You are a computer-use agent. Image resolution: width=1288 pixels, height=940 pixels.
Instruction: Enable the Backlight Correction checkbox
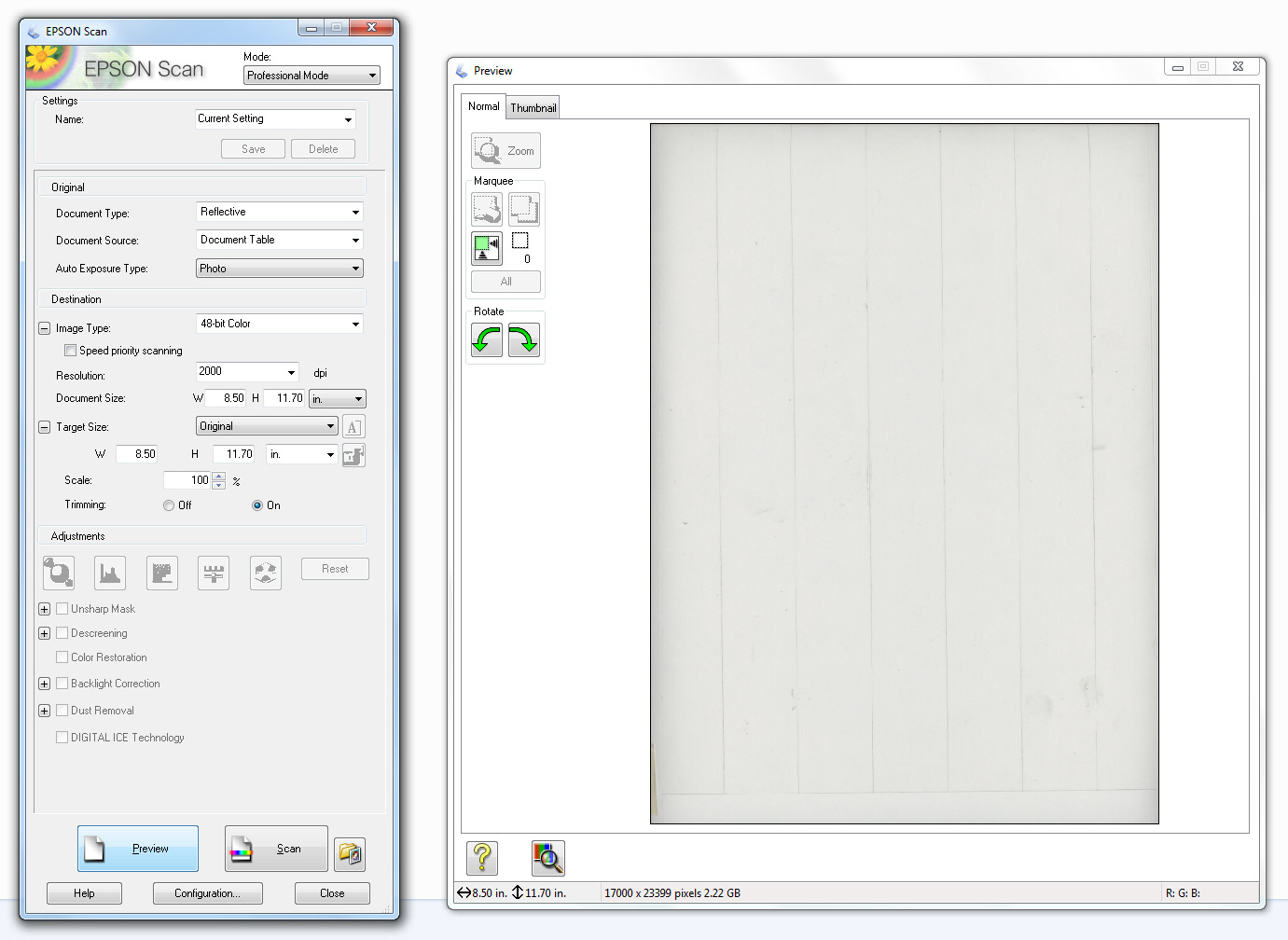click(x=62, y=684)
